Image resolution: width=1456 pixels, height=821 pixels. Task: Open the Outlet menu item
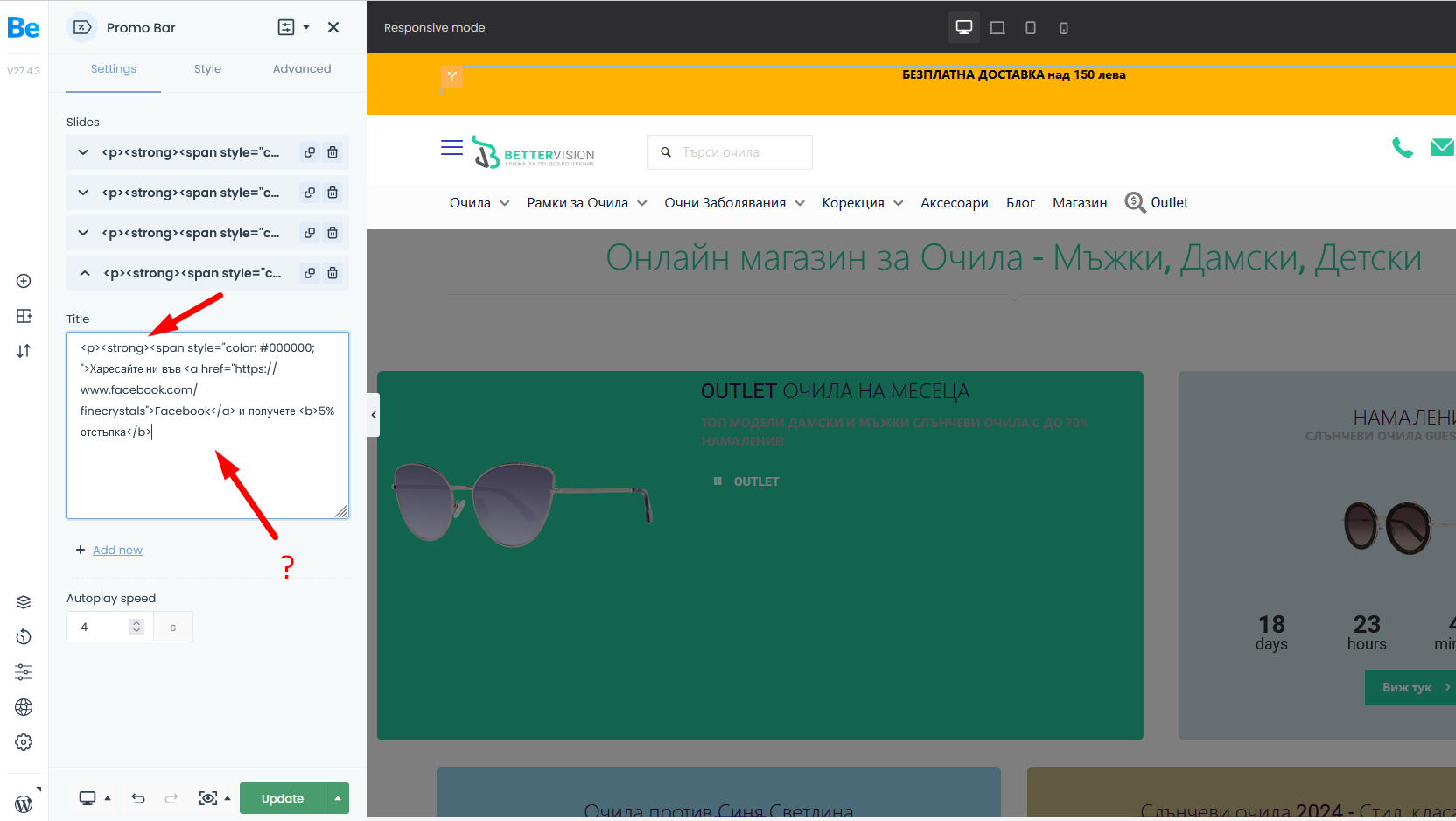1157,202
